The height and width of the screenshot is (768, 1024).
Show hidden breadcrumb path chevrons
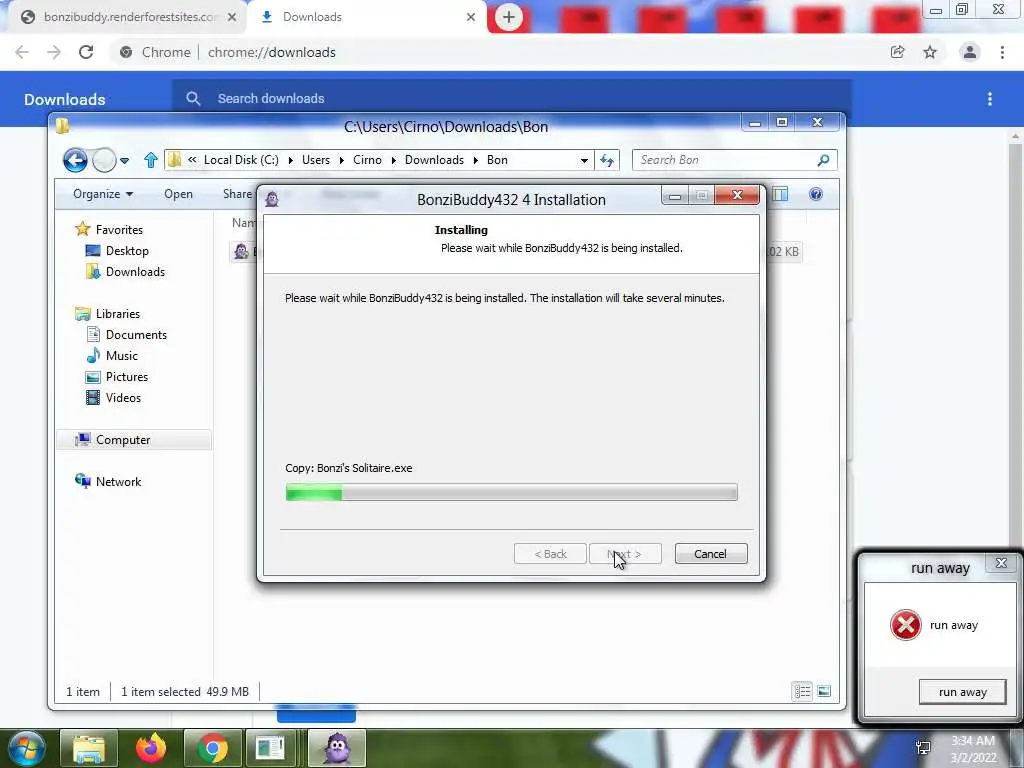pos(192,160)
